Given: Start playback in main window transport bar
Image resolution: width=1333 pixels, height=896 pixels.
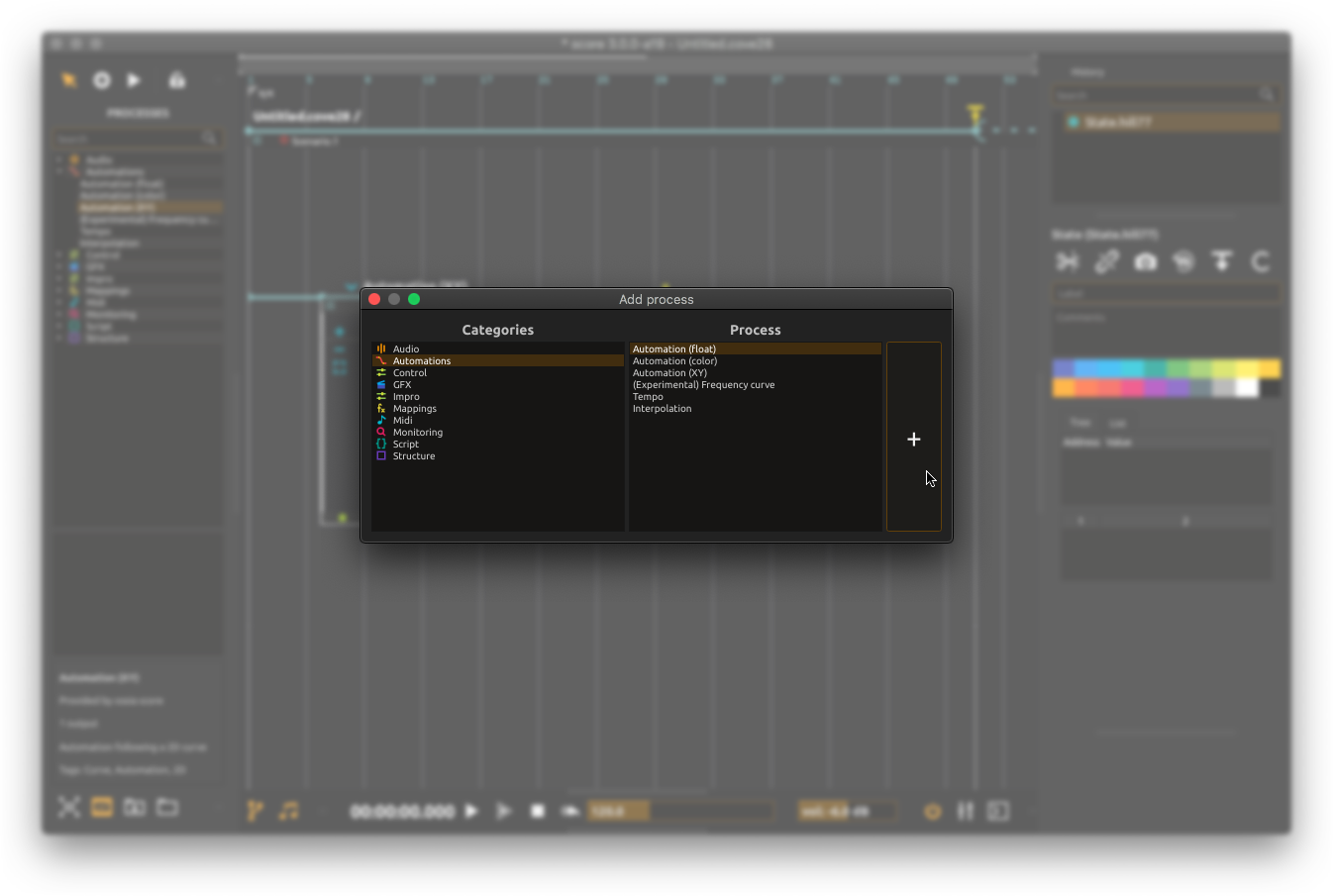Looking at the screenshot, I should click(471, 811).
